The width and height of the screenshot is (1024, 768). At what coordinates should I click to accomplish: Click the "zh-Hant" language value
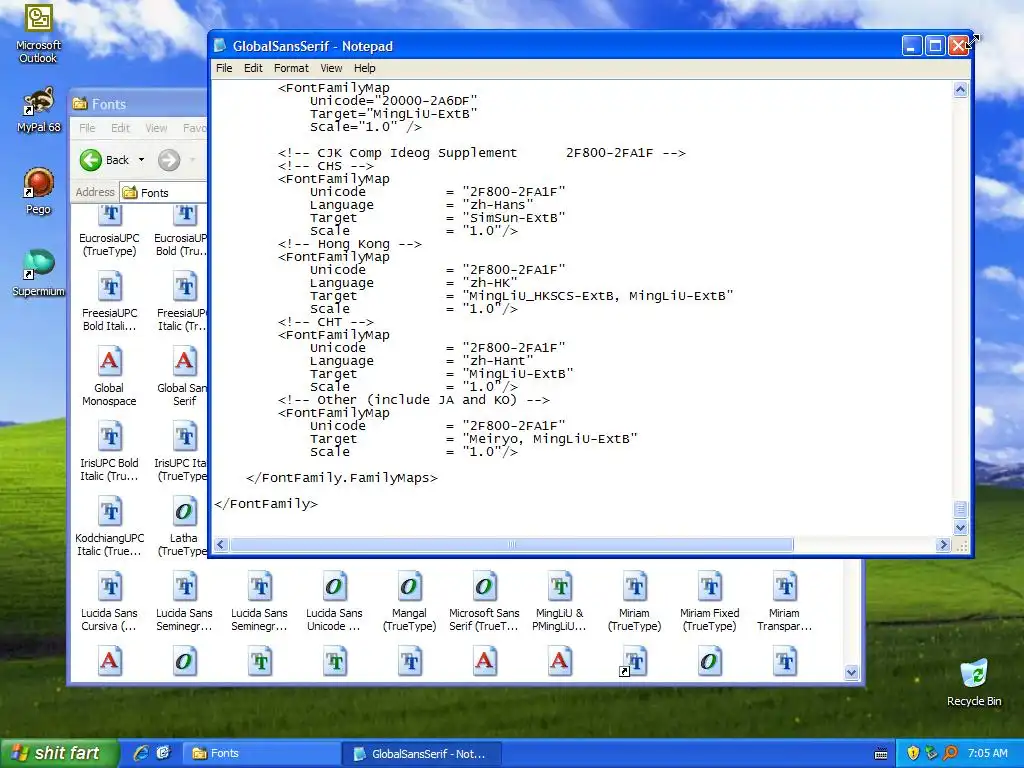498,360
